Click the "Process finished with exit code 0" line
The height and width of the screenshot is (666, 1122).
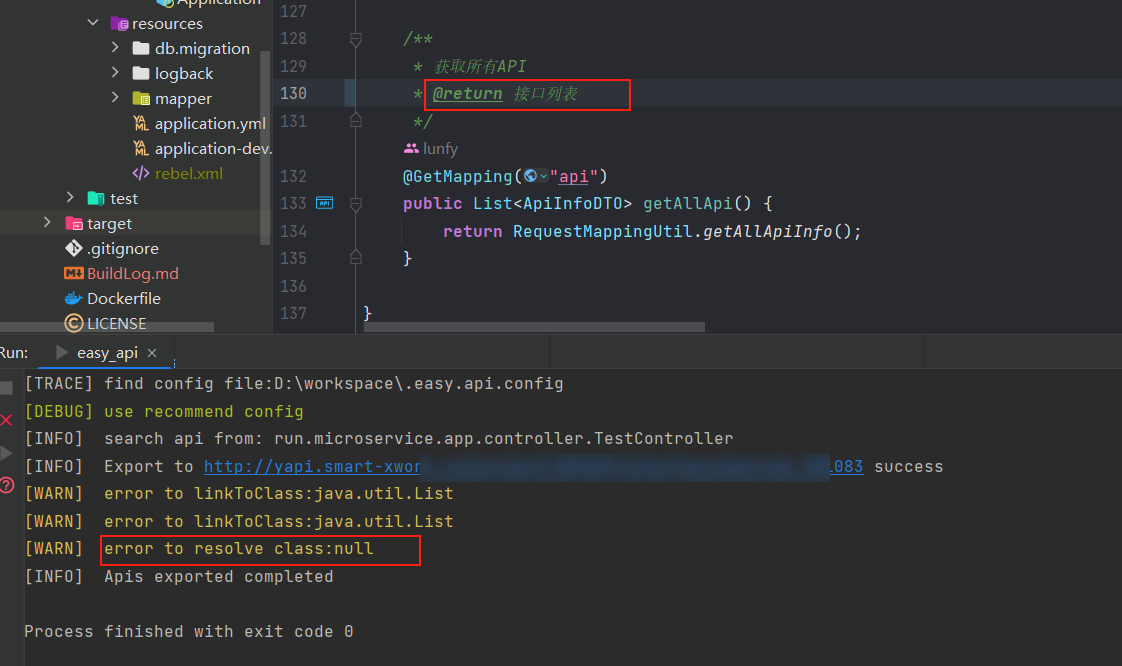189,632
